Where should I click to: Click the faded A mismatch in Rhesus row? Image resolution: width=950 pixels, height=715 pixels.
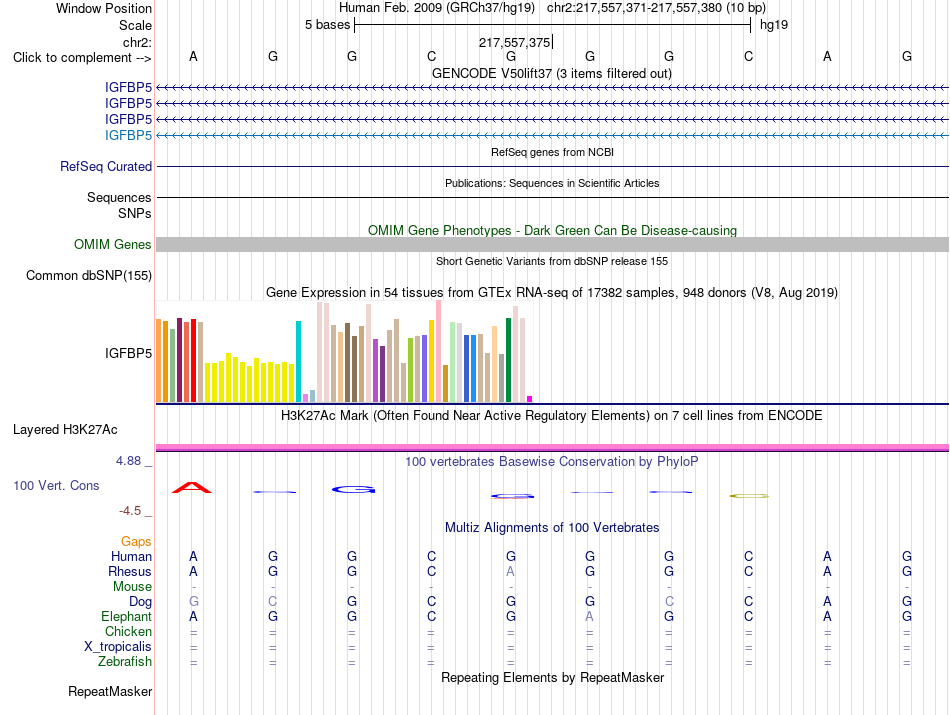pyautogui.click(x=511, y=571)
